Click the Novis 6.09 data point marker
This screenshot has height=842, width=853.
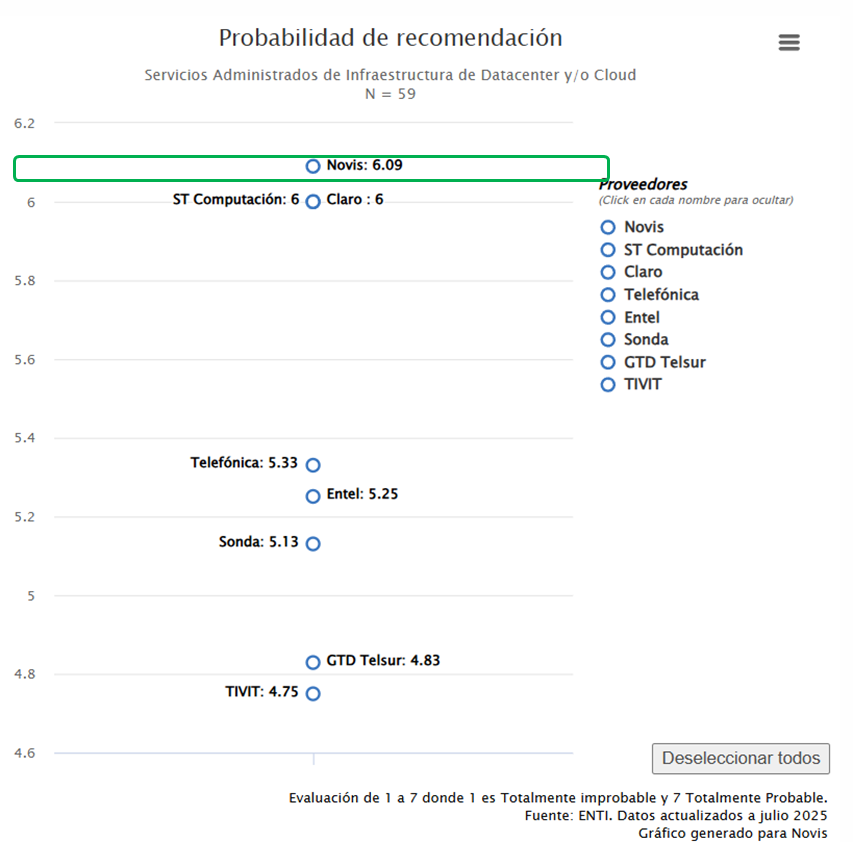click(313, 166)
